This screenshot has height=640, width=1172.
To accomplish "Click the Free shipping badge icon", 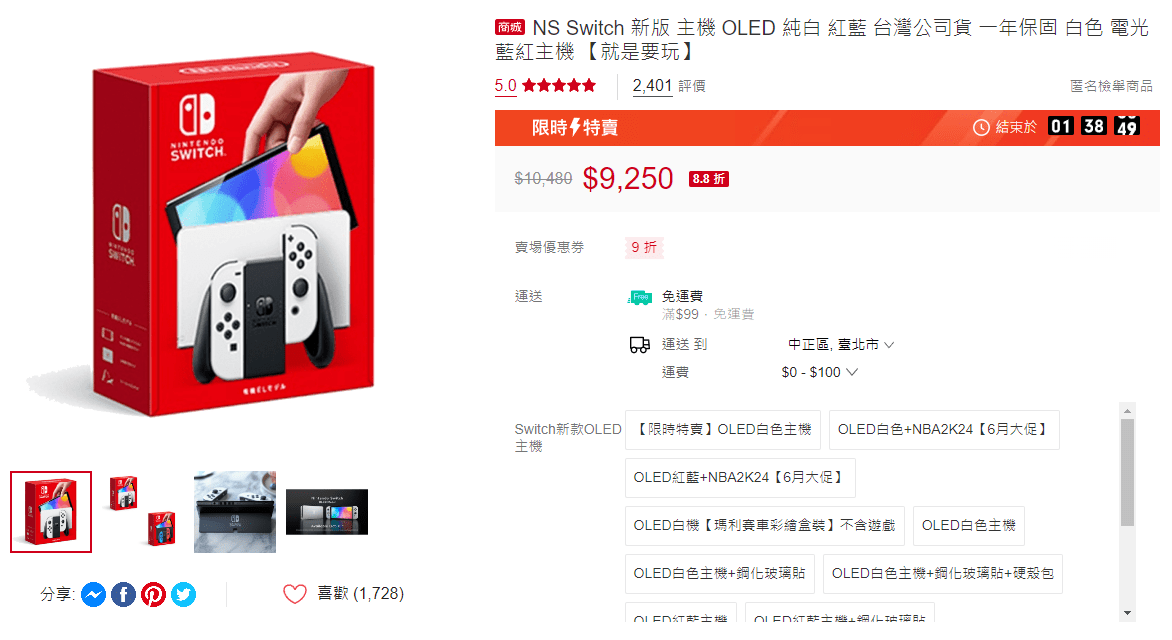I will coord(641,297).
